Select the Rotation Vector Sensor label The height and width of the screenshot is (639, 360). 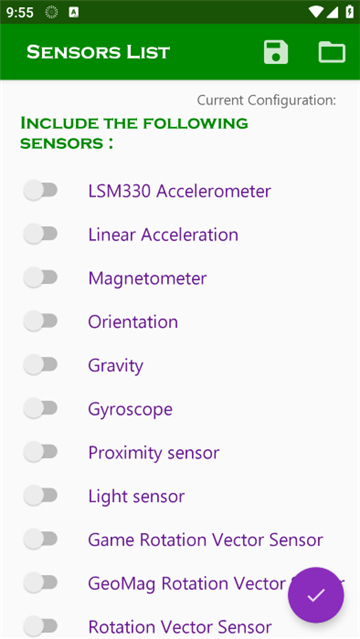tap(180, 627)
